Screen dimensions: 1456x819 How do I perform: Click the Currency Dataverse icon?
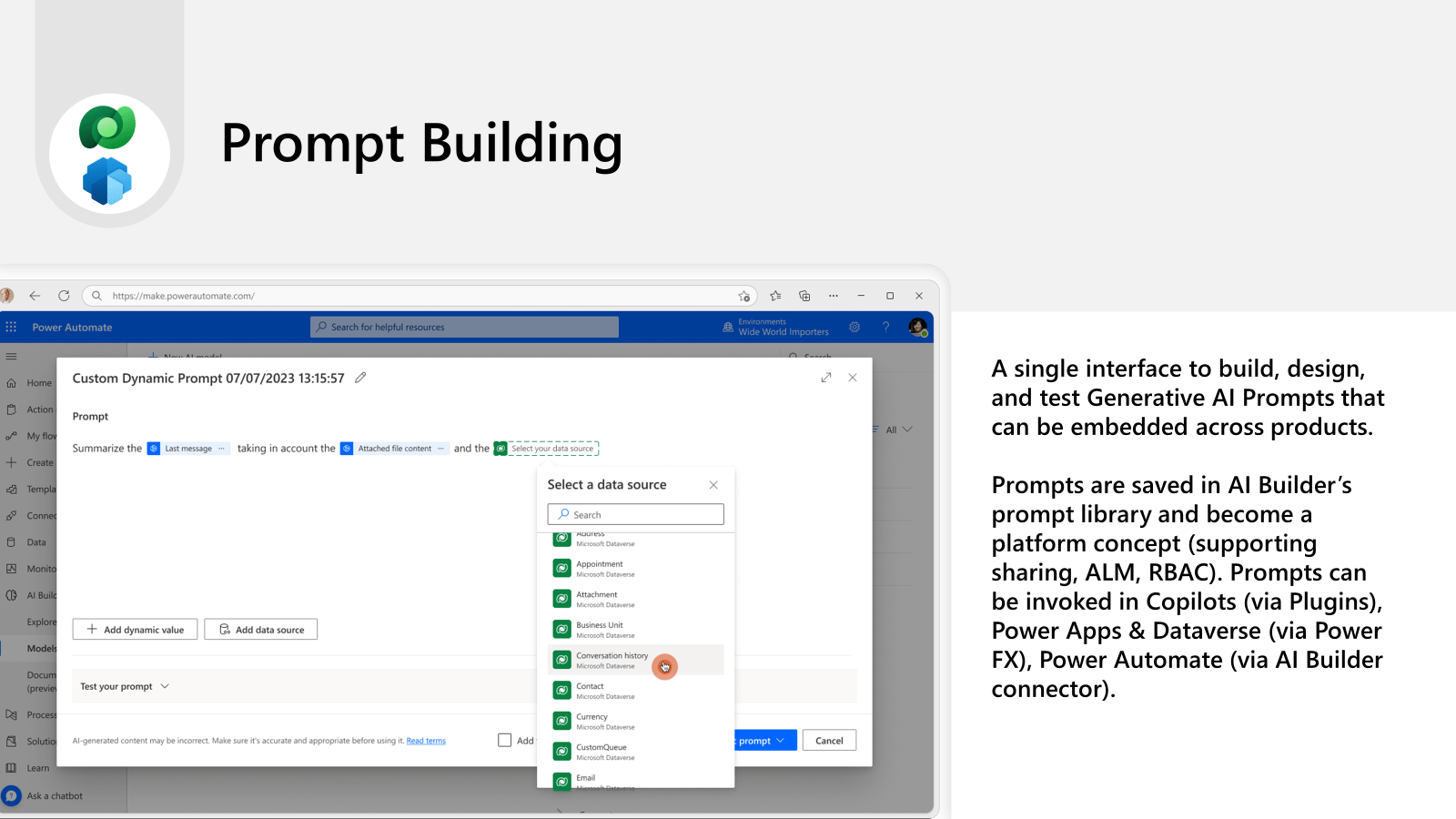[x=562, y=721]
